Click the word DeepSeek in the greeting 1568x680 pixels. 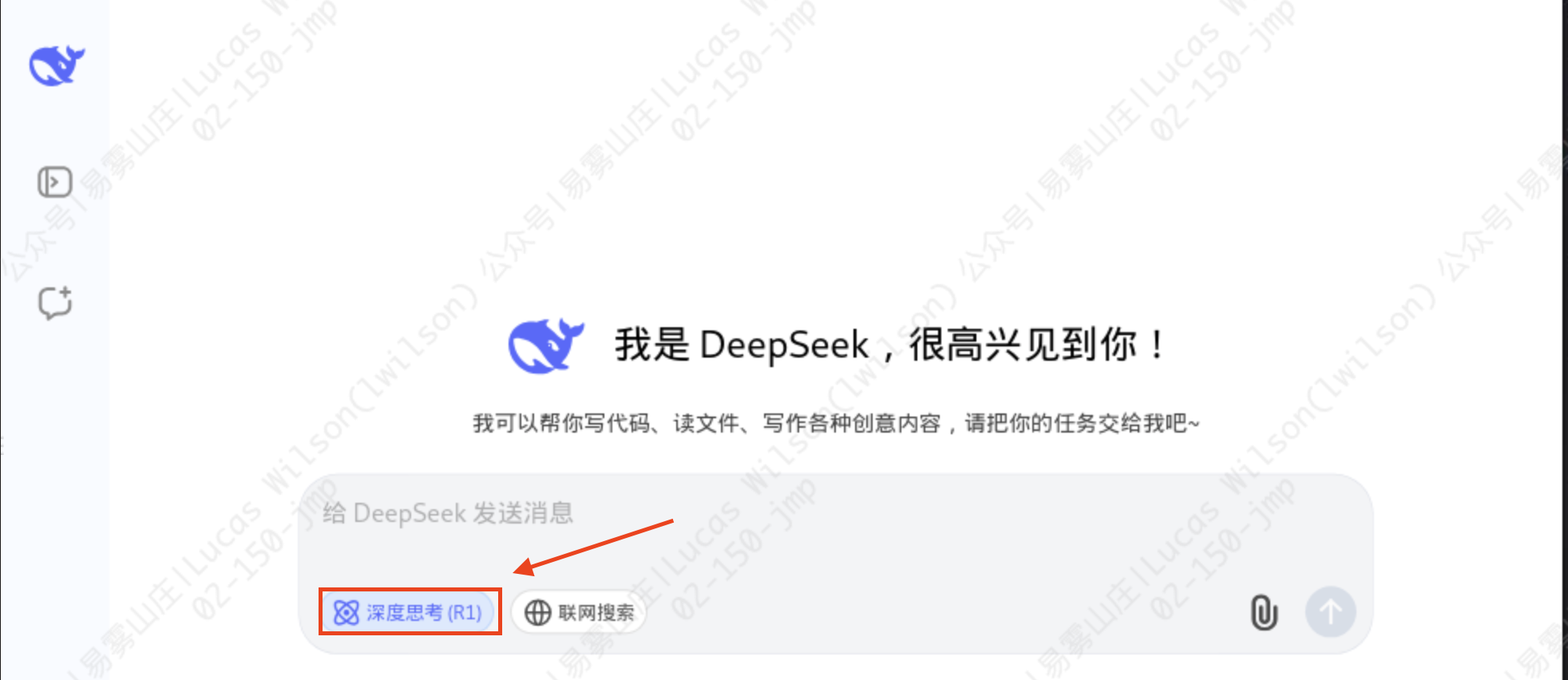click(785, 346)
